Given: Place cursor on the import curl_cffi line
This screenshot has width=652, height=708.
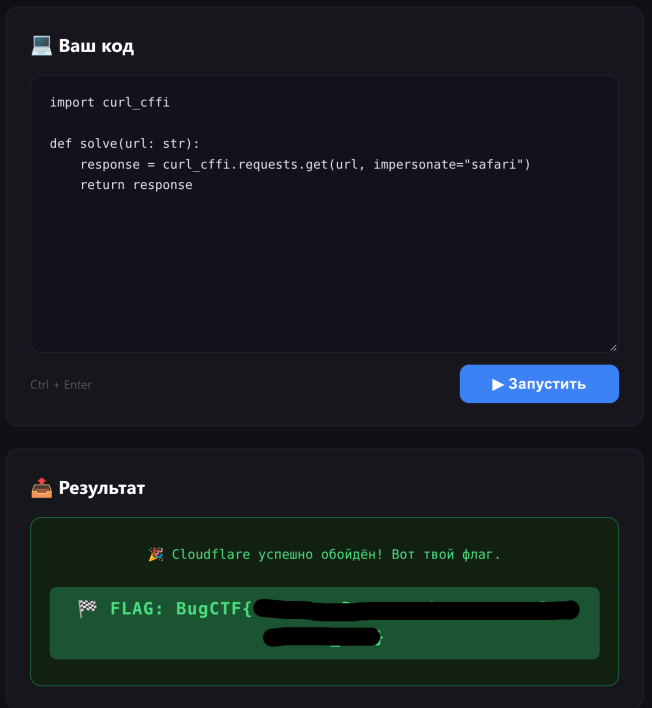Looking at the screenshot, I should point(110,102).
